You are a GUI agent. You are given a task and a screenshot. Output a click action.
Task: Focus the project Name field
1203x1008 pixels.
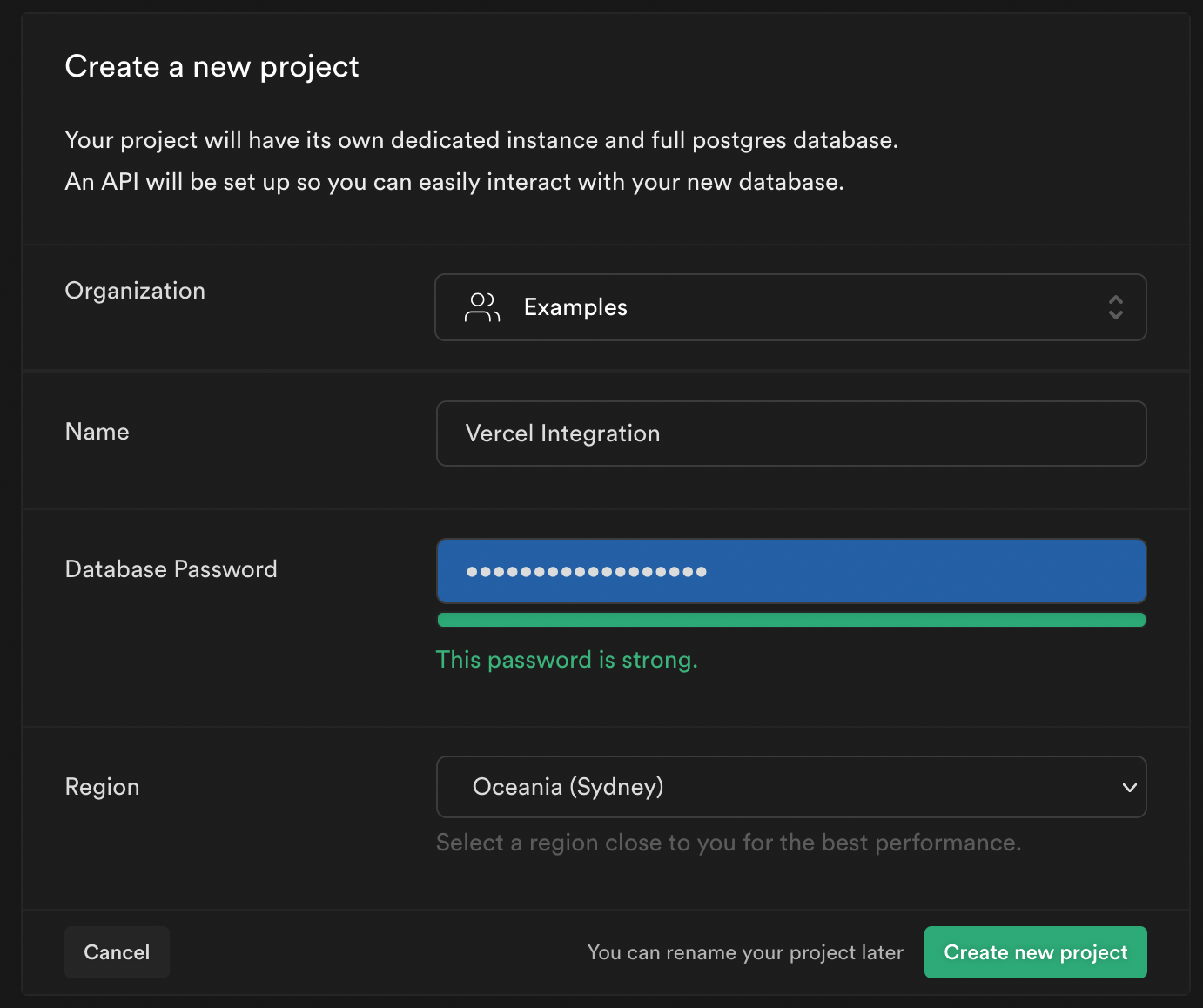click(790, 433)
